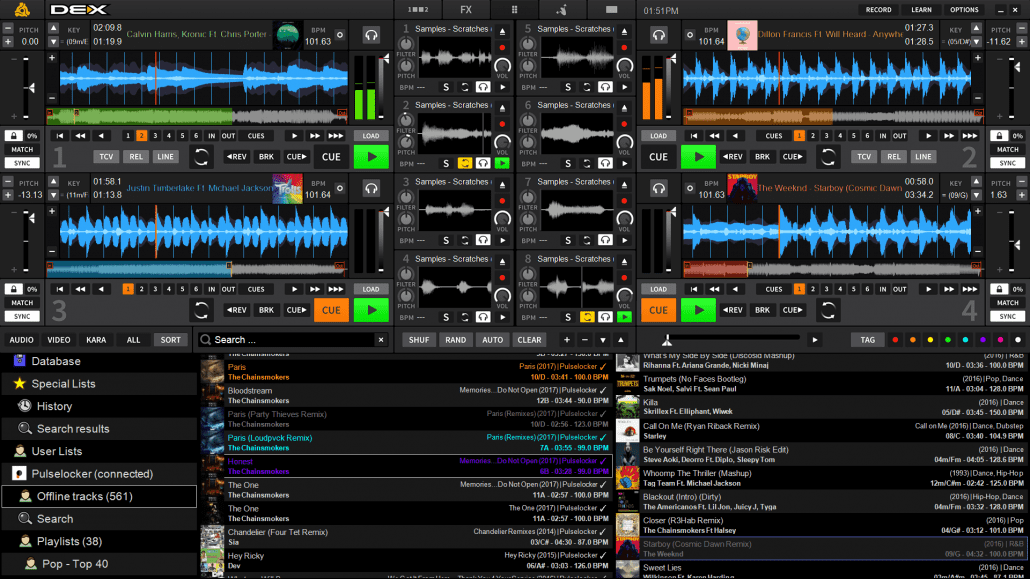Lower the key on deck 2
Viewport: 1030px width, 579px height.
click(x=976, y=41)
